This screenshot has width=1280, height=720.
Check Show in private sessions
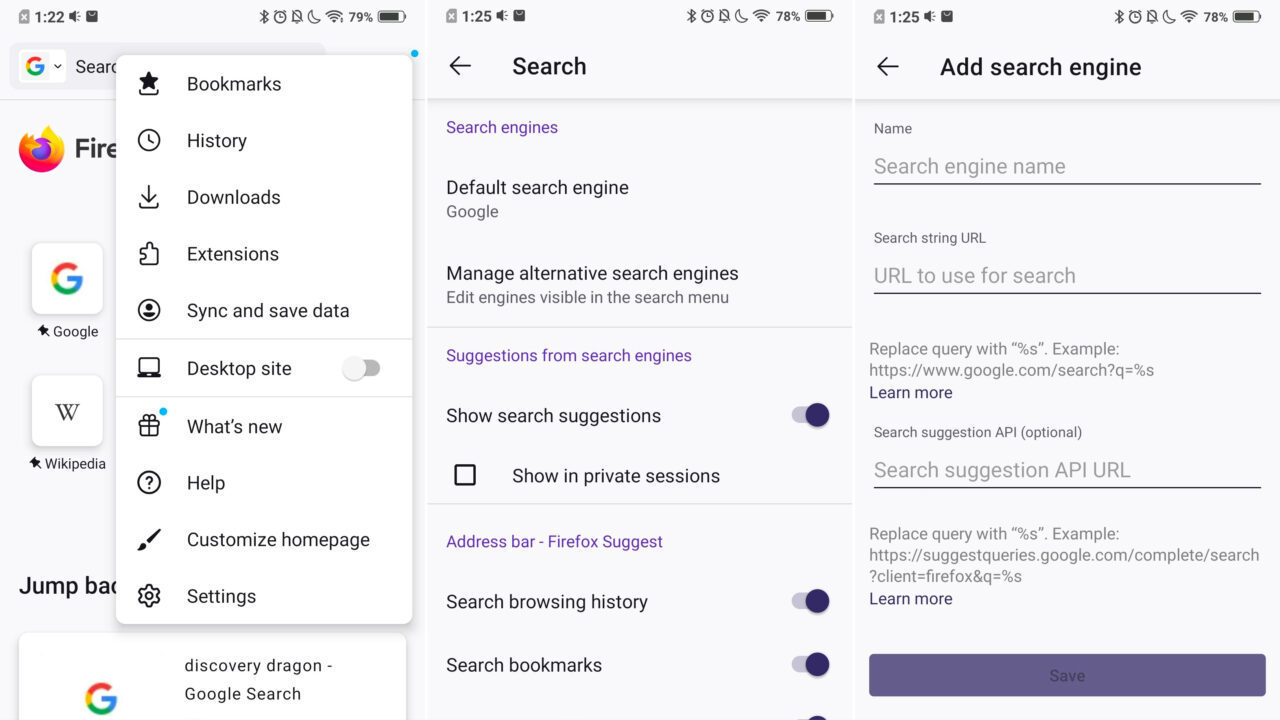pyautogui.click(x=465, y=476)
